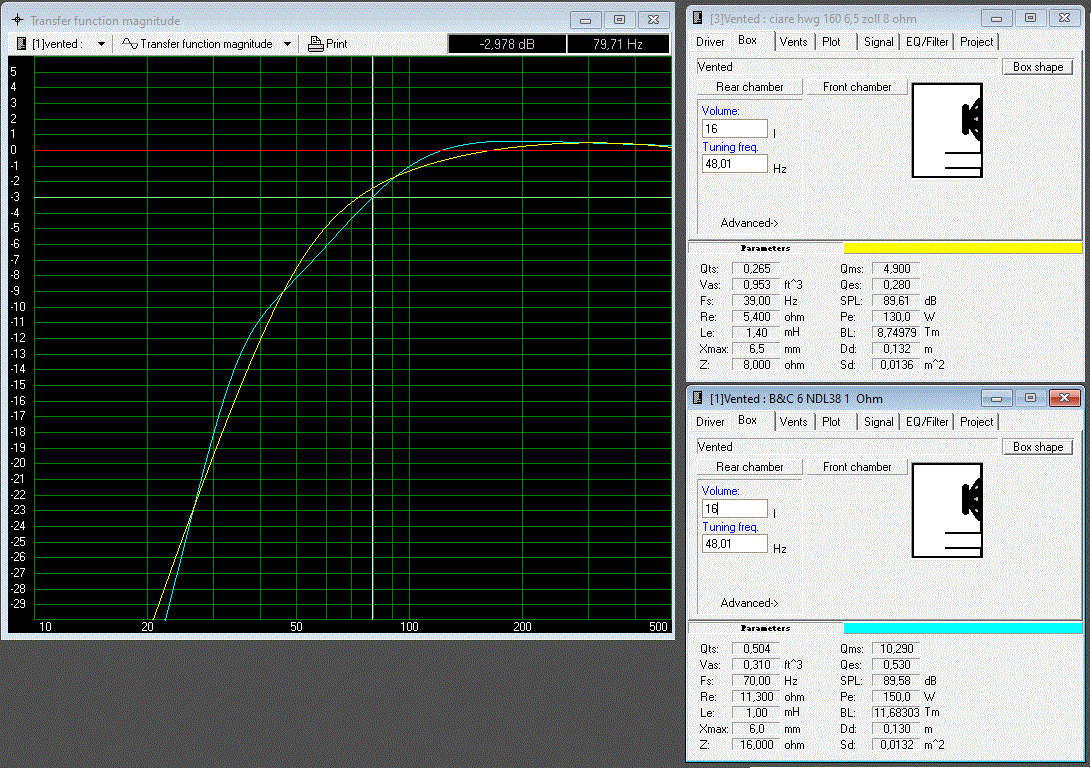Click yellow color bar in ciare Parameters
The width and height of the screenshot is (1091, 768).
962,248
